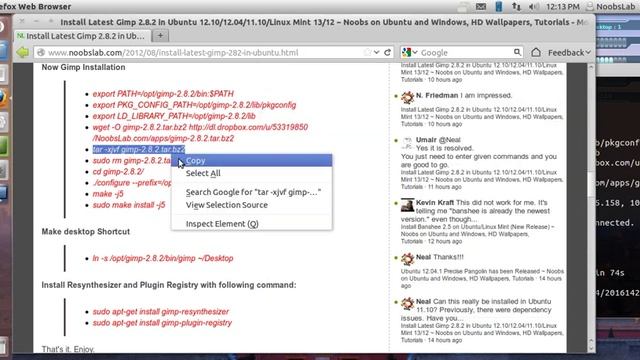Click the sudo make install -j5 command
The width and height of the screenshot is (640, 360).
click(x=129, y=205)
